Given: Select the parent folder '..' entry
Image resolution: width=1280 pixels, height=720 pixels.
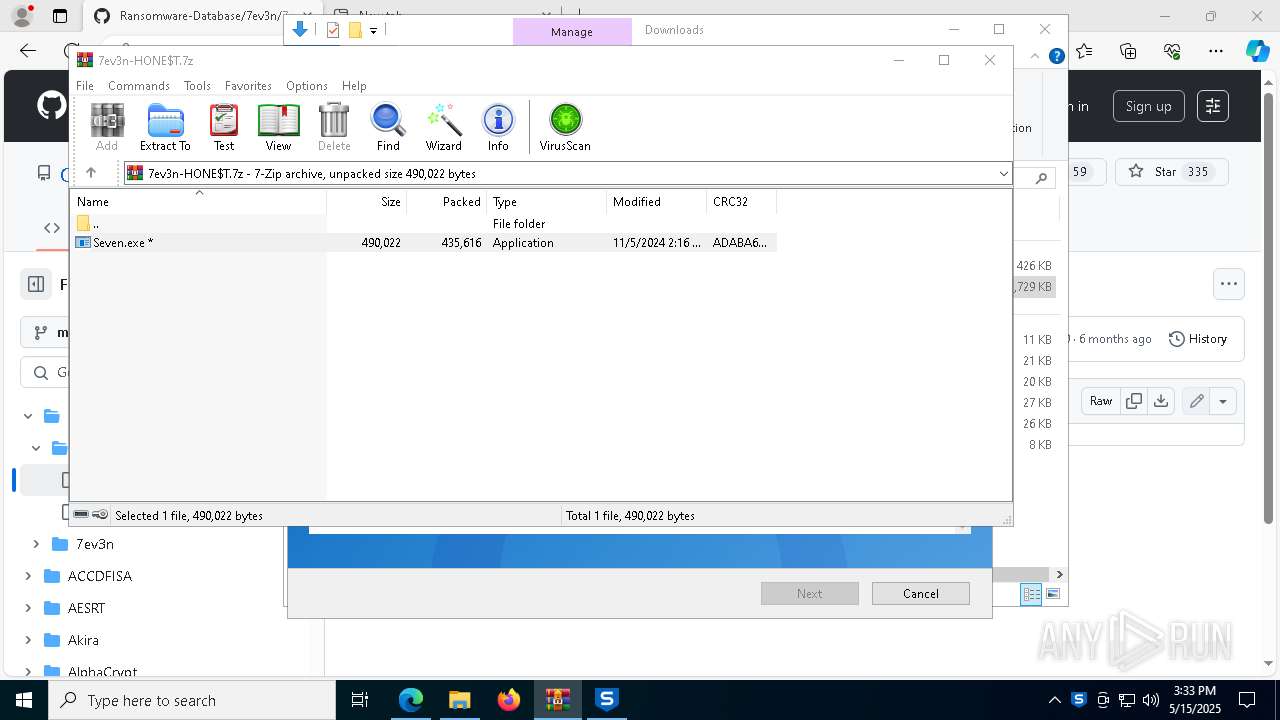Looking at the screenshot, I should pos(425,224).
